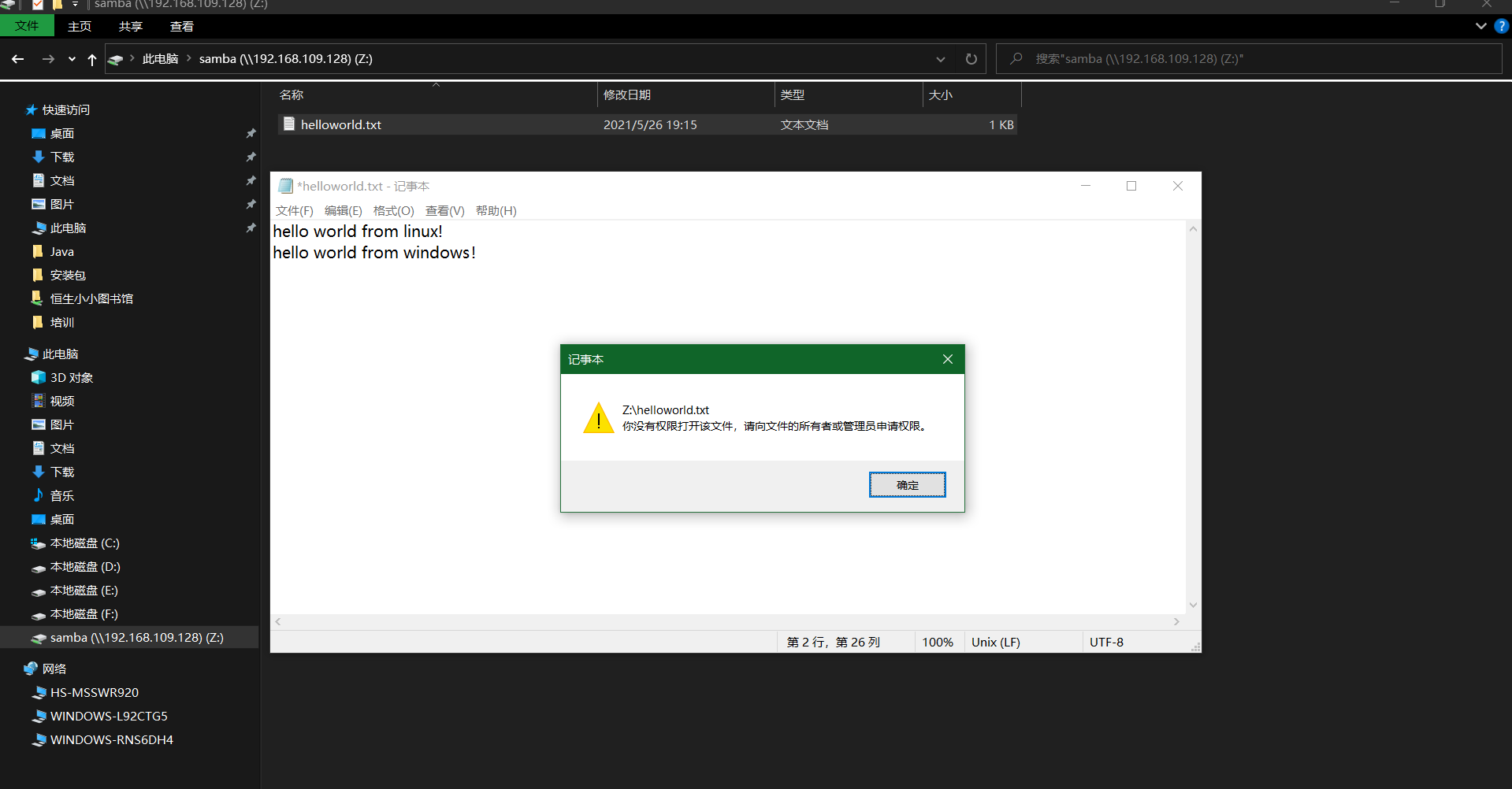
Task: Click inside the Explorer search box
Action: (x=1245, y=57)
